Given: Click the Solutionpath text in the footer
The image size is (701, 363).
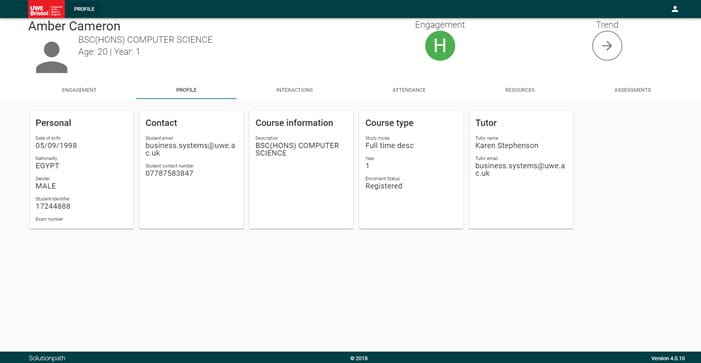Looking at the screenshot, I should pyautogui.click(x=47, y=358).
